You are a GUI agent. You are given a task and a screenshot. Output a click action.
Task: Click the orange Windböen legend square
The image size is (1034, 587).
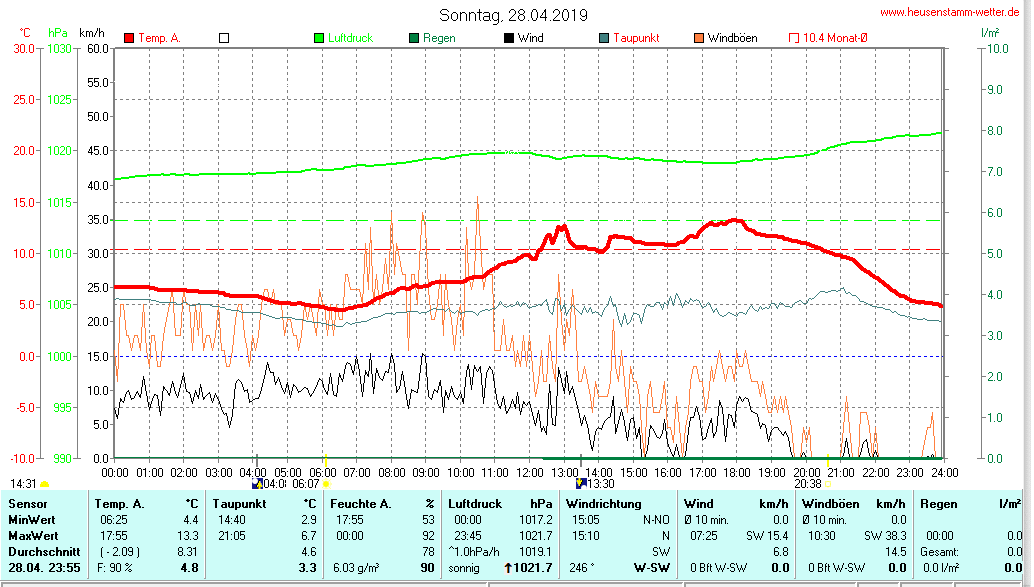(x=698, y=38)
